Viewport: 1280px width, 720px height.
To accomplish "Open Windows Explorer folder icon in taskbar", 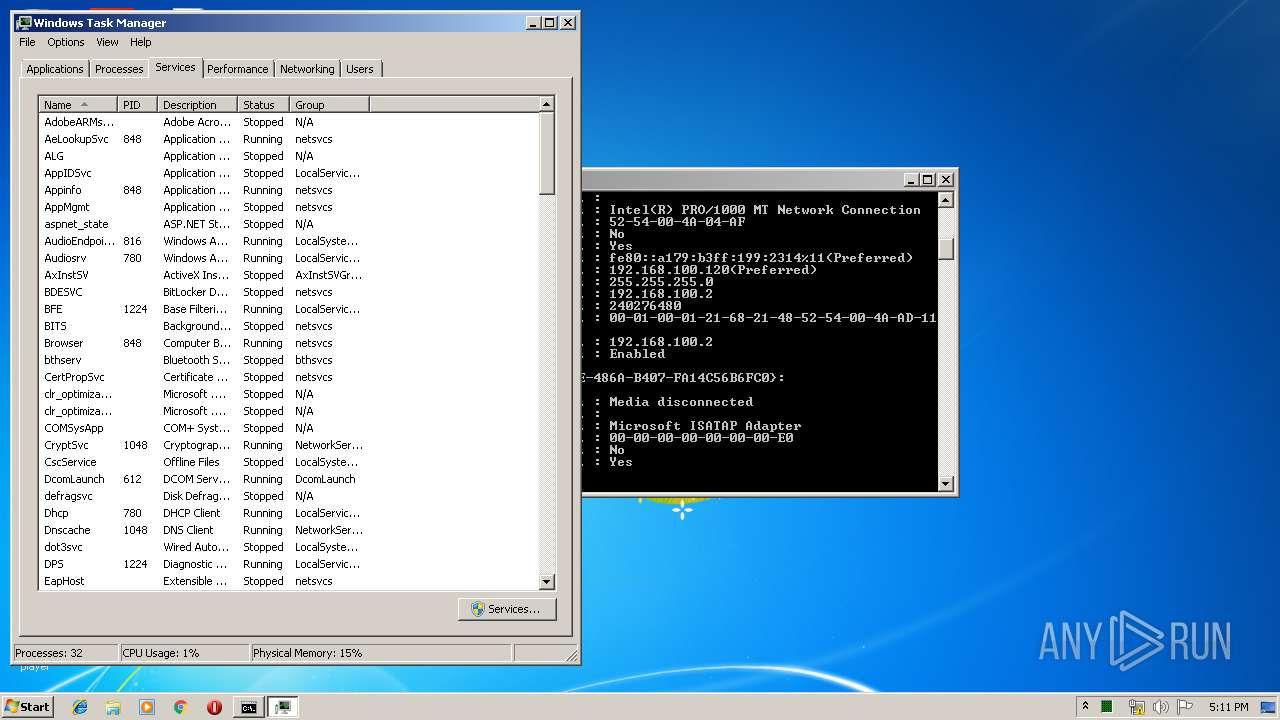I will point(113,707).
